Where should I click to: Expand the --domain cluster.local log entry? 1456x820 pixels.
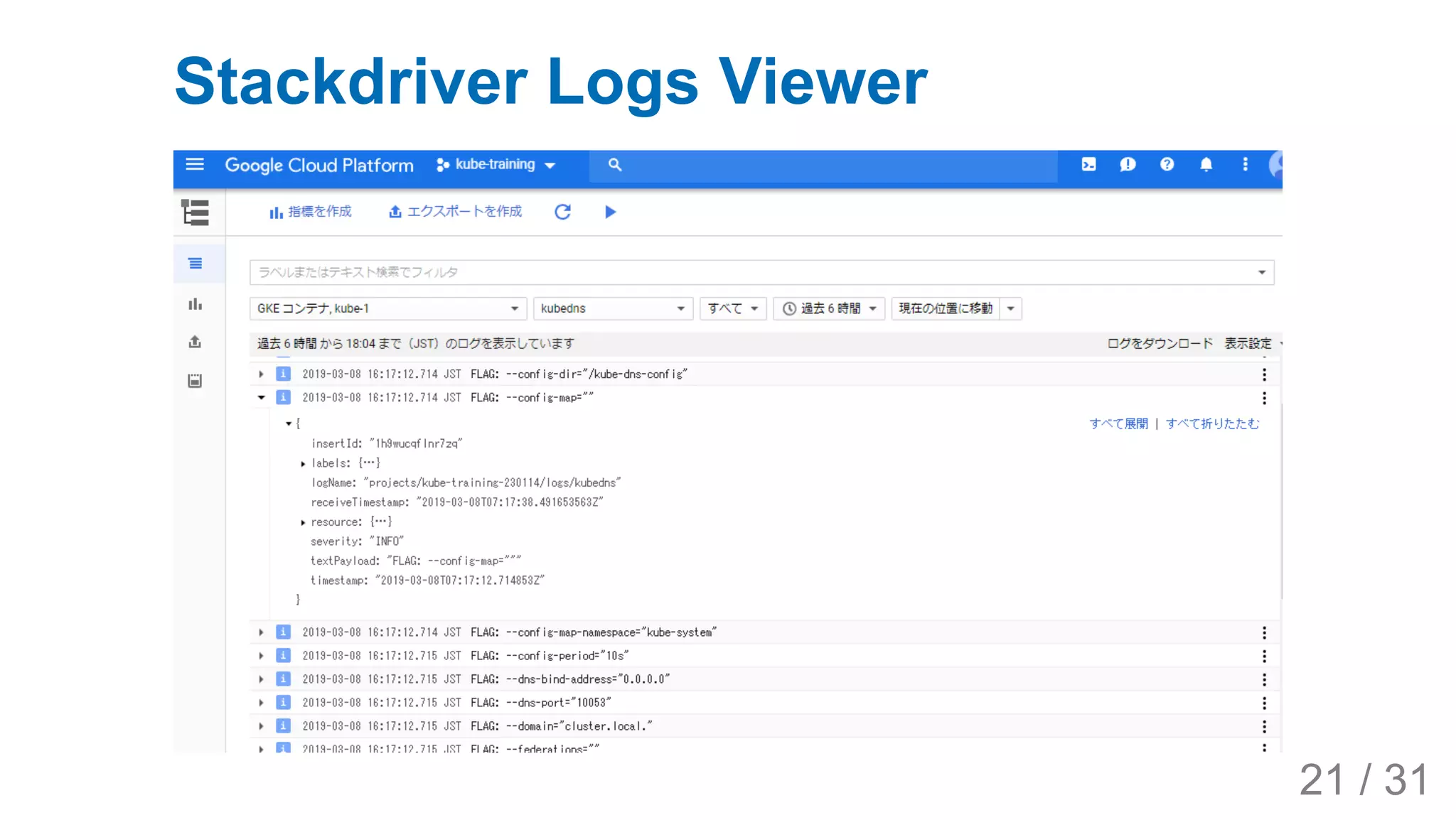pos(261,726)
